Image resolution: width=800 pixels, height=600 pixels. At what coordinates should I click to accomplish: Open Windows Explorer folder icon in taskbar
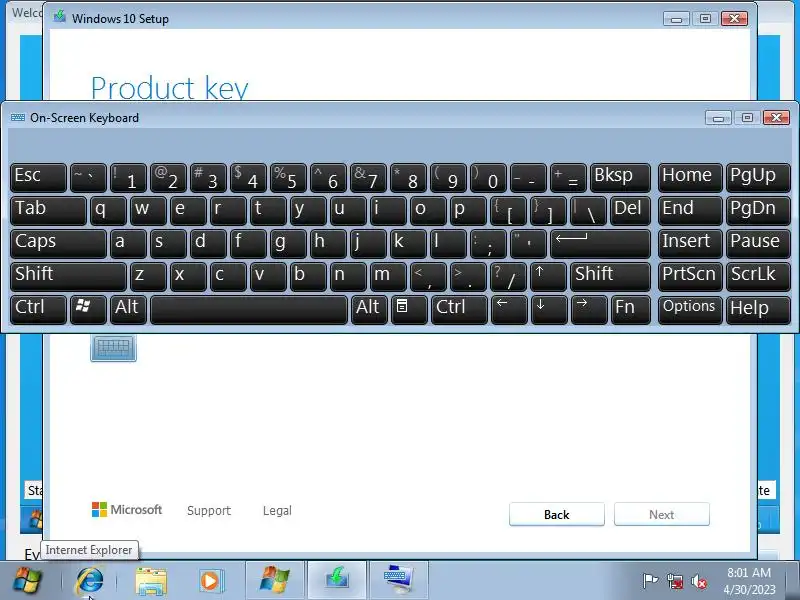(x=151, y=581)
